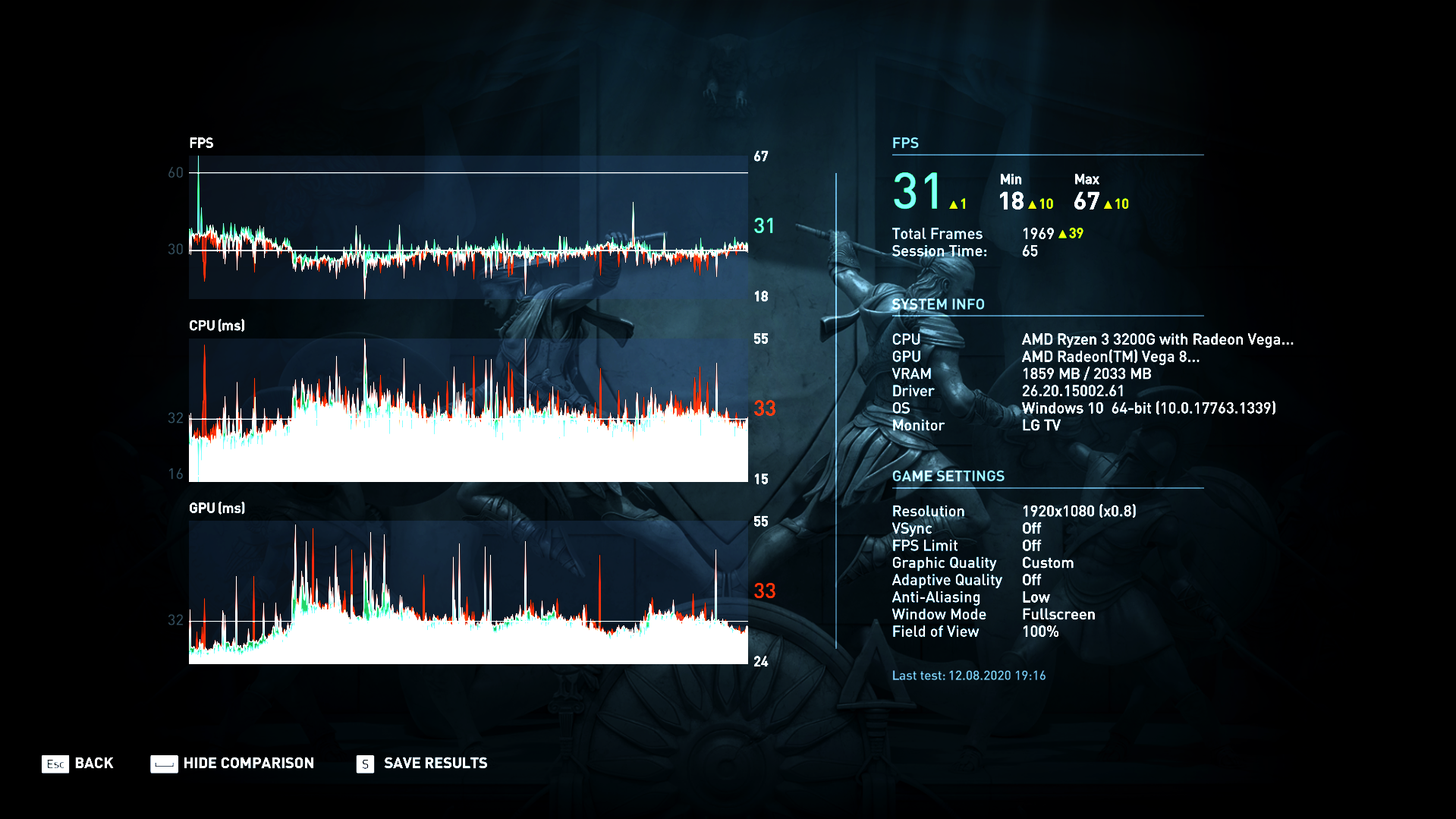Click the GPU (ms) graph area
The width and height of the screenshot is (1456, 819).
[x=468, y=592]
